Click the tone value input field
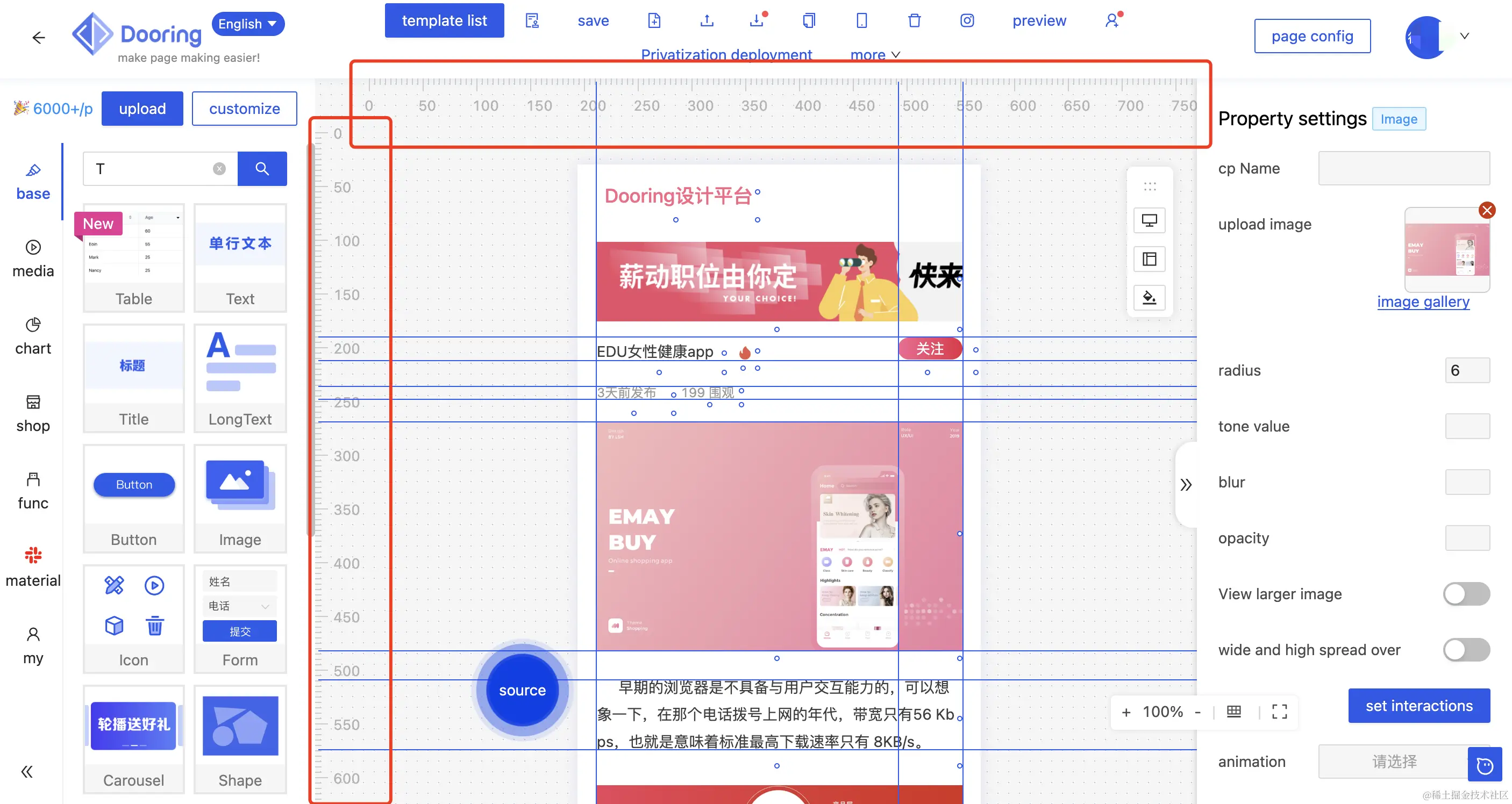 1467,426
